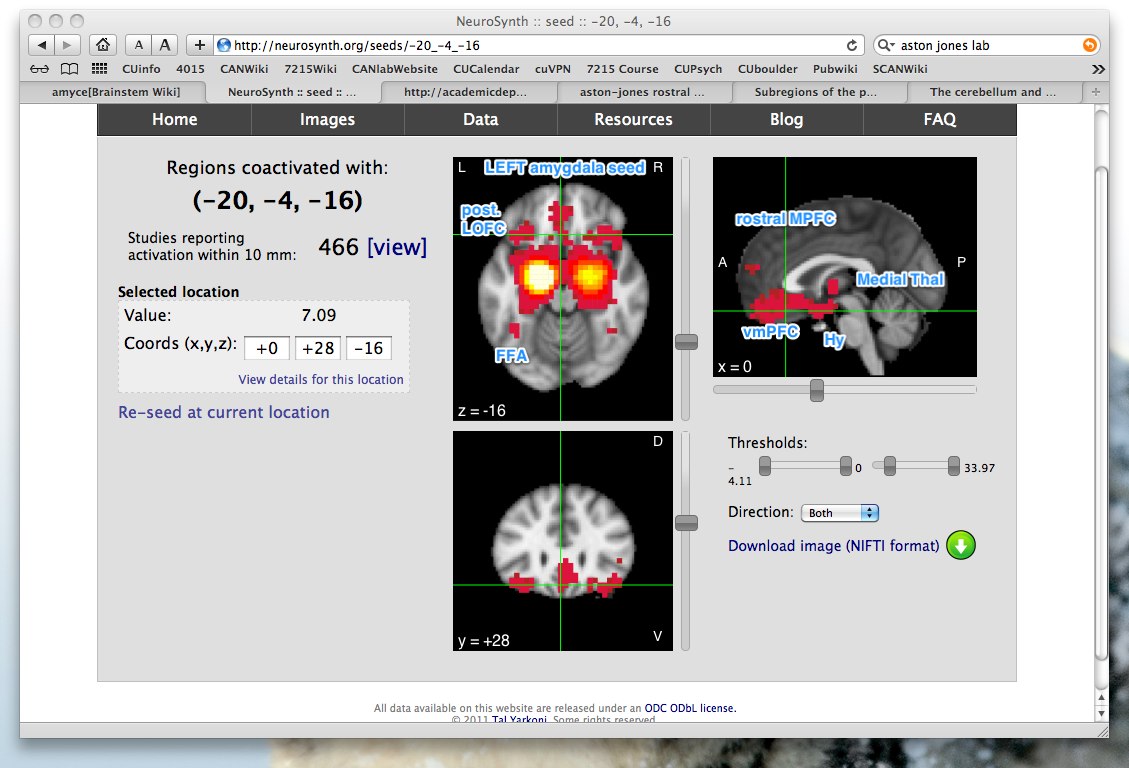Click the site globe icon in address bar
Image resolution: width=1129 pixels, height=768 pixels.
224,45
